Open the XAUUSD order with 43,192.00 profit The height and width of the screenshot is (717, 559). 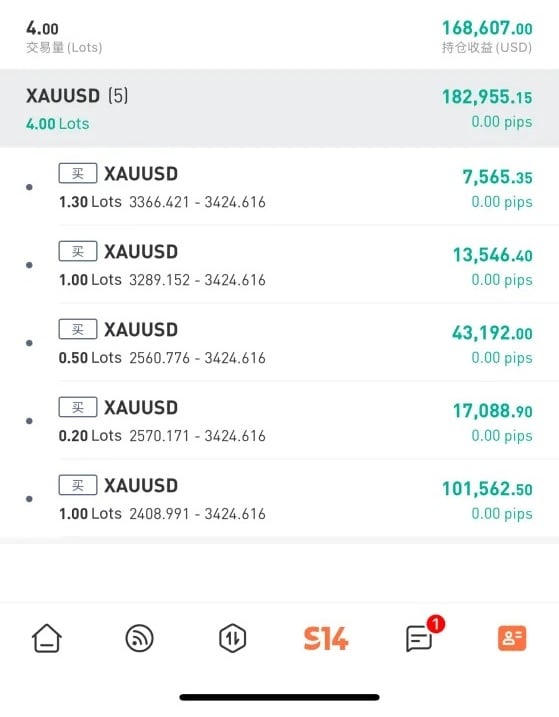[x=280, y=342]
